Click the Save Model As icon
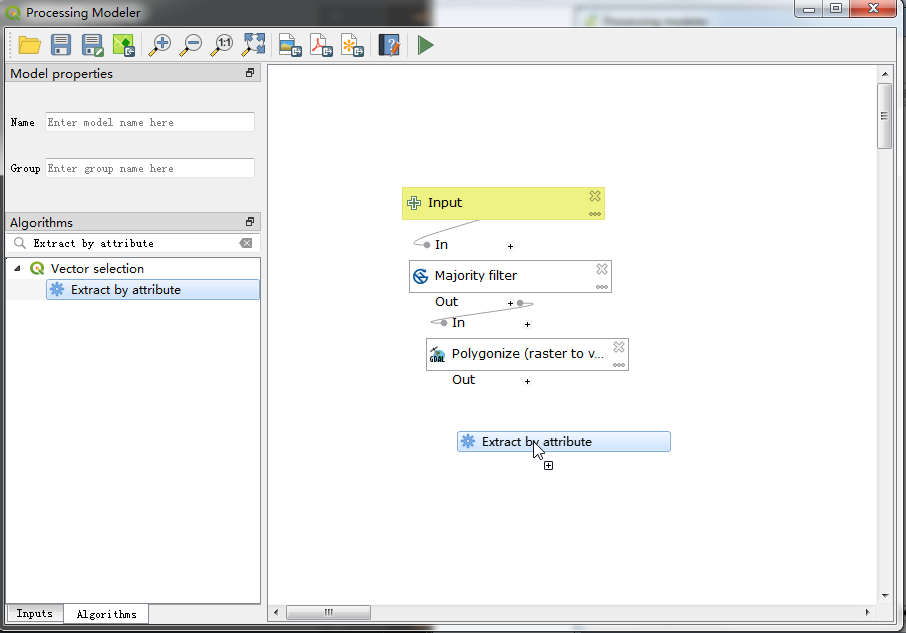 pyautogui.click(x=92, y=45)
